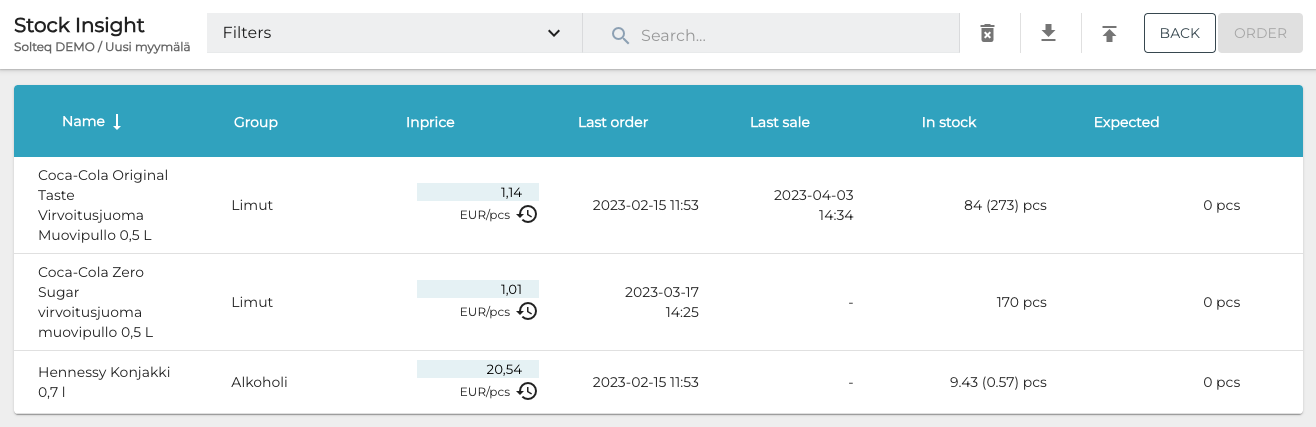Open price history for Coca-Cola Zero Sugar
Viewport: 1316px width, 427px height.
pyautogui.click(x=527, y=311)
